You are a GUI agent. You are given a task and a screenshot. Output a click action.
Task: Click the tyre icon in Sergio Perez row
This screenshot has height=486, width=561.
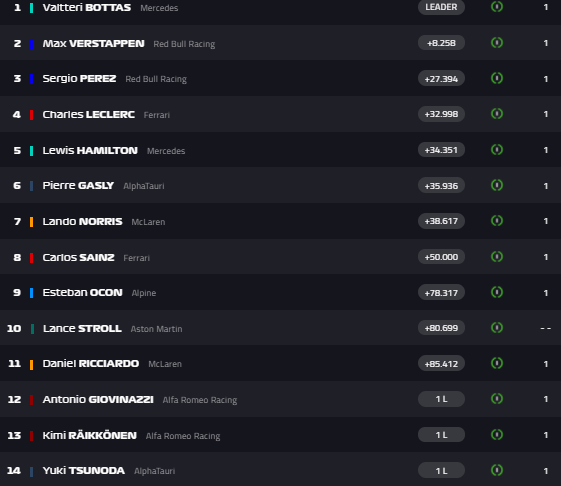pyautogui.click(x=497, y=78)
